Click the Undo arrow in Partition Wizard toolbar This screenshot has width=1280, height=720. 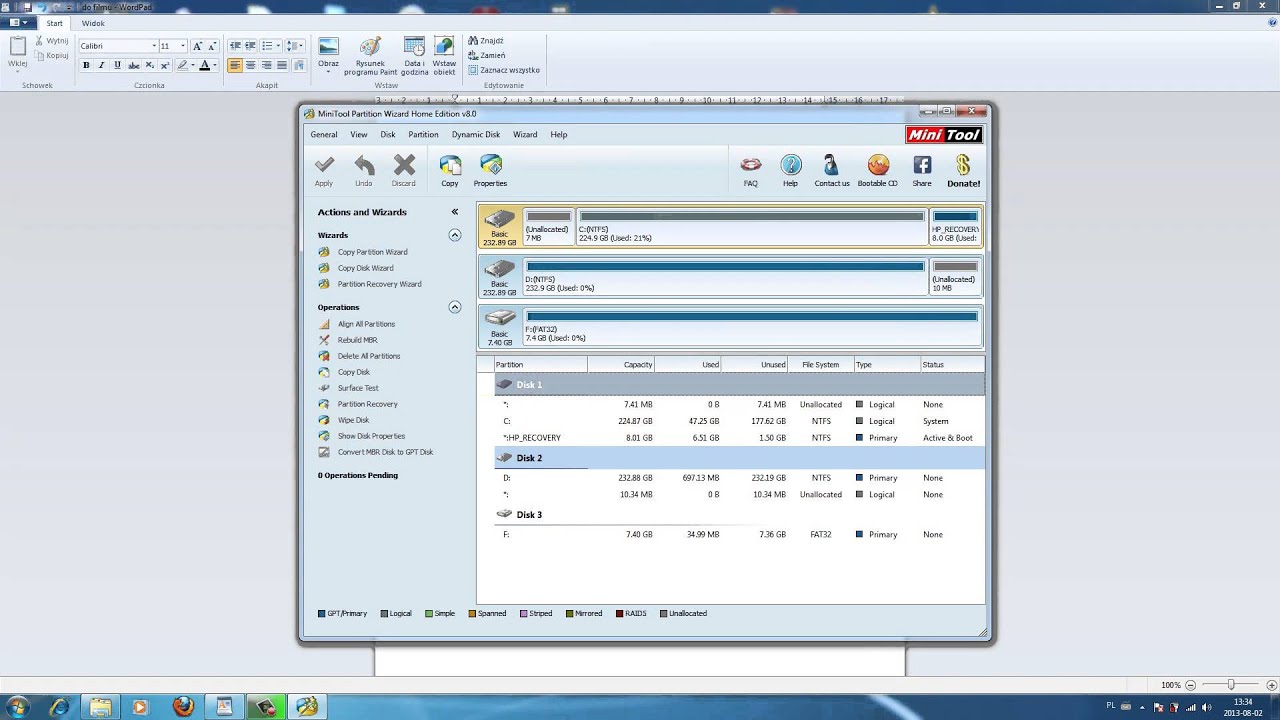click(x=364, y=170)
